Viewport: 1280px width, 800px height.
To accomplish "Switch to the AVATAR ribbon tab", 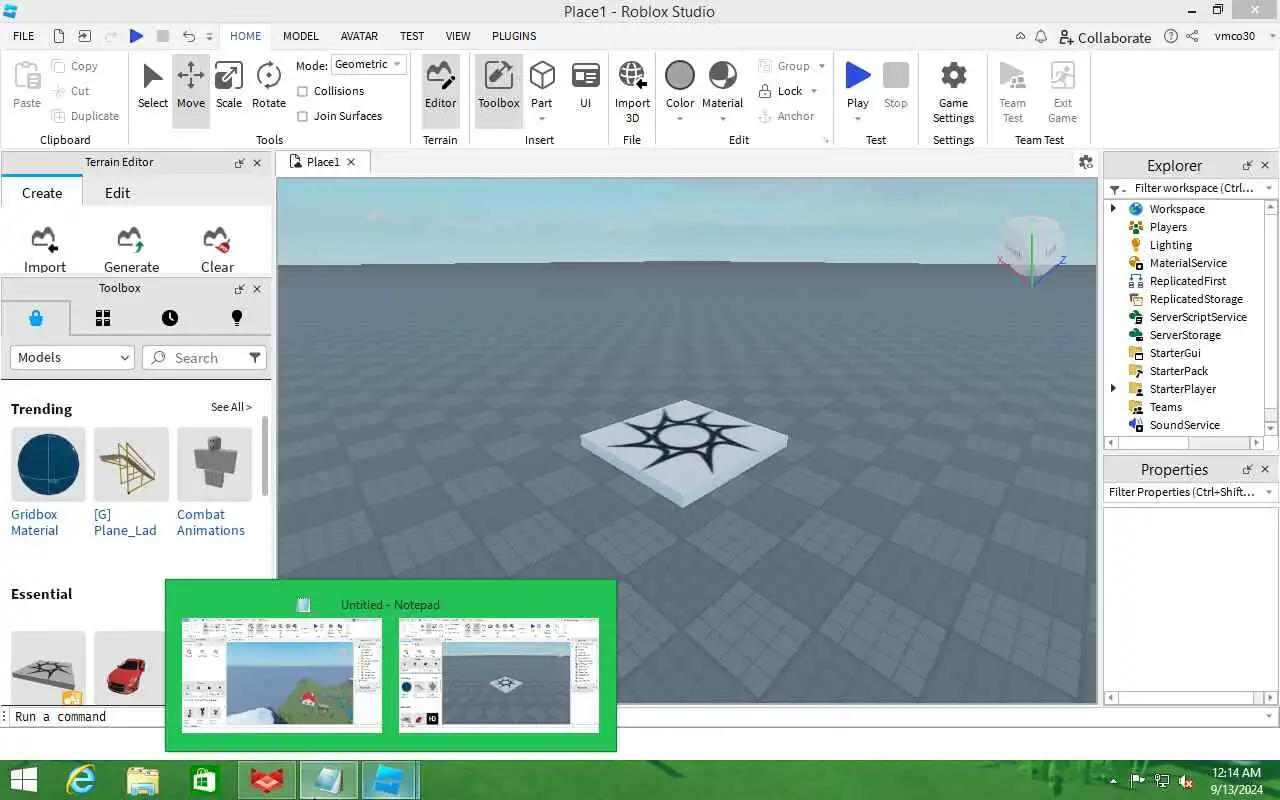I will point(359,36).
